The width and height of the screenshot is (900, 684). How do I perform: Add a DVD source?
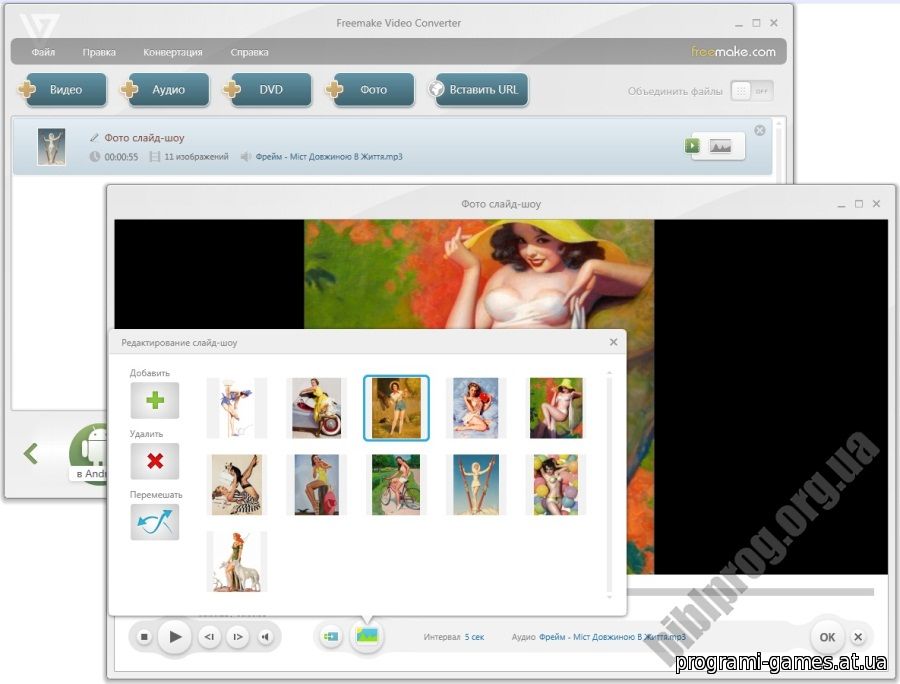(268, 90)
